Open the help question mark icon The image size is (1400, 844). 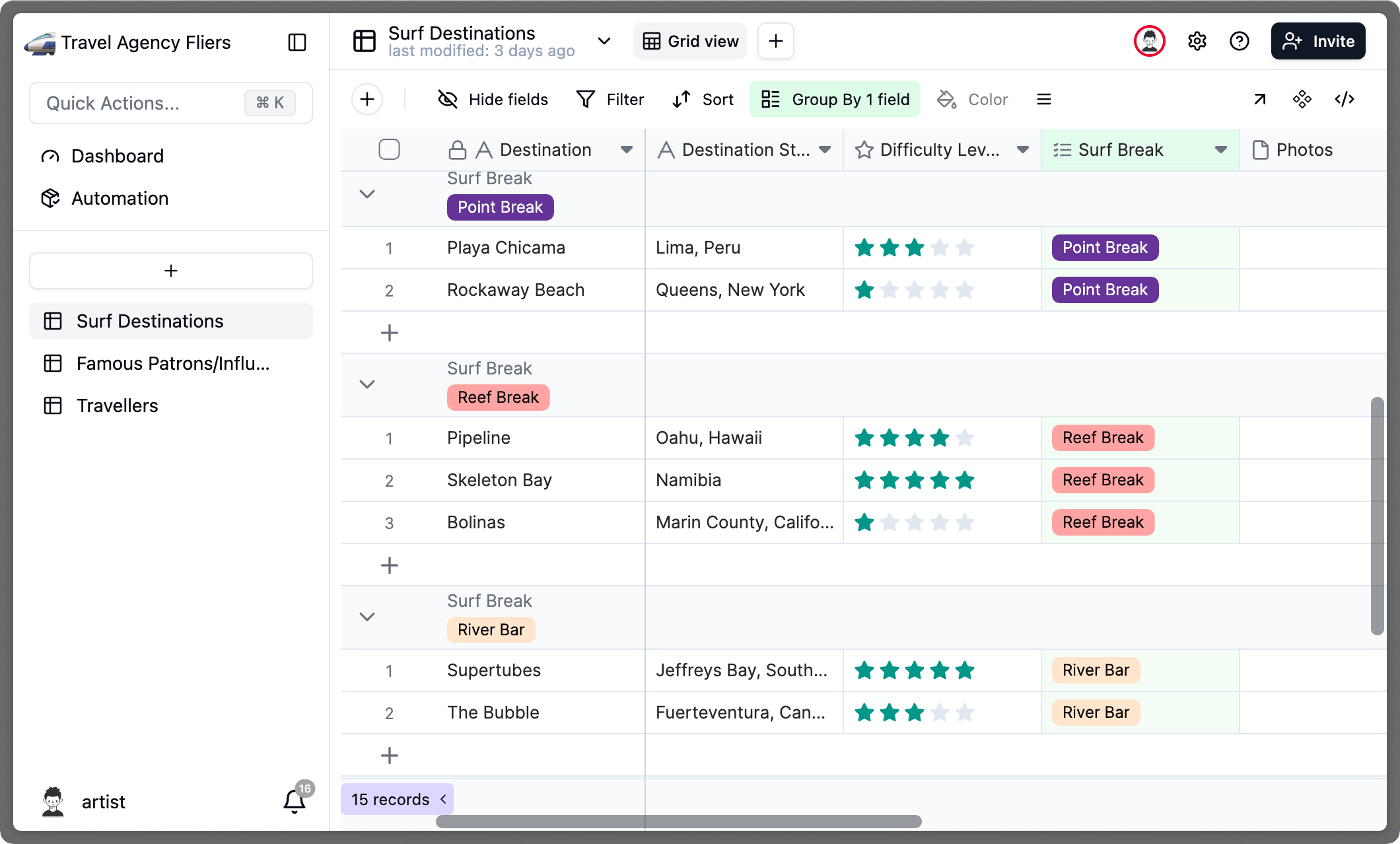coord(1240,41)
